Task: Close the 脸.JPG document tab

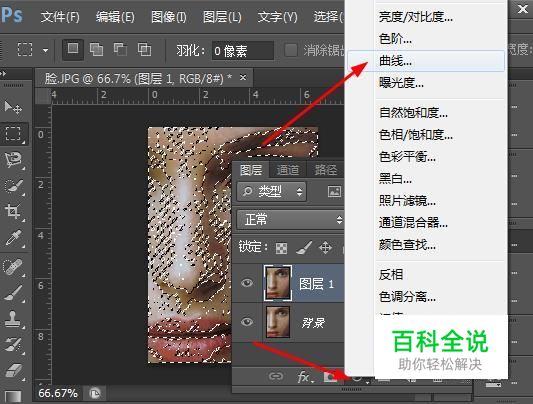Action: (243, 78)
